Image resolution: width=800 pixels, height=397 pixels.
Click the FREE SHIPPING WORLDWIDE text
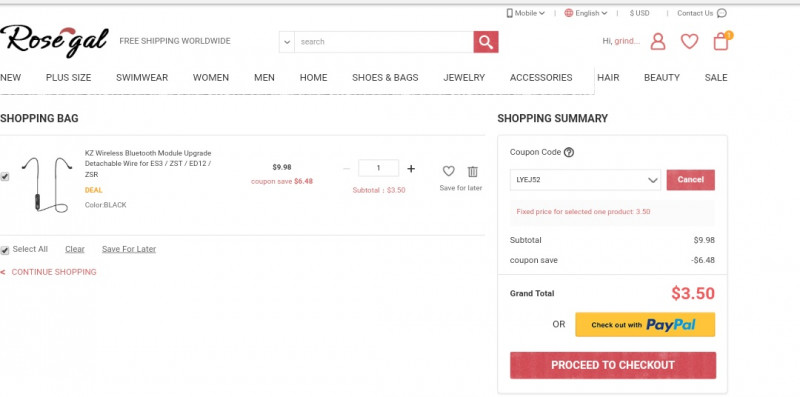pos(175,41)
